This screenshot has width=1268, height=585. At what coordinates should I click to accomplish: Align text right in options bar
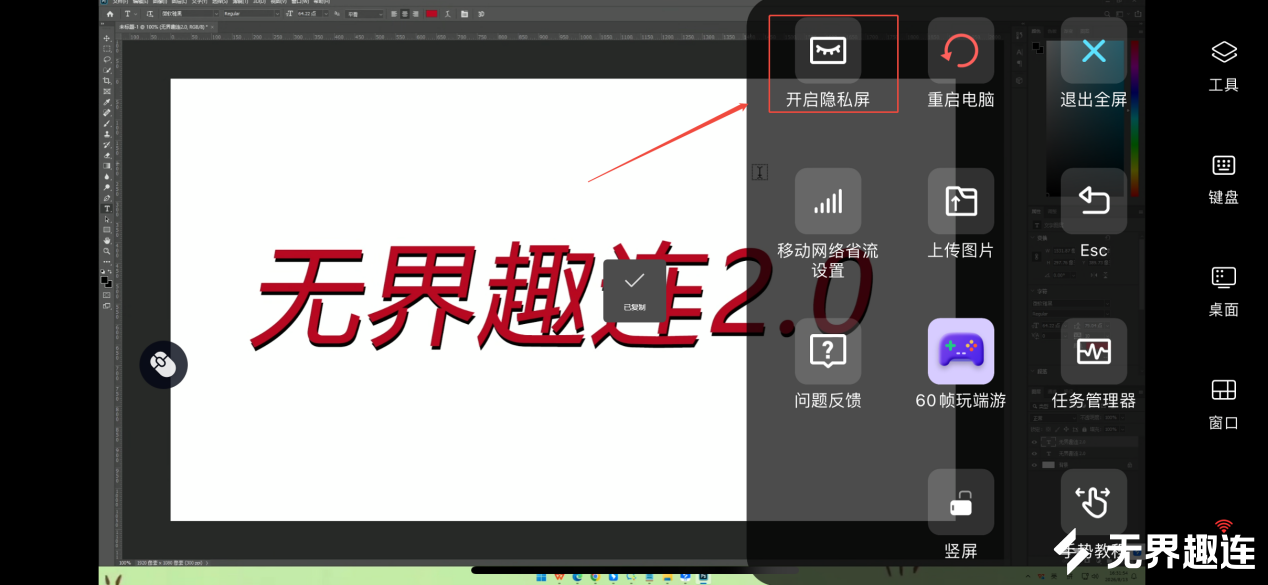coord(415,14)
